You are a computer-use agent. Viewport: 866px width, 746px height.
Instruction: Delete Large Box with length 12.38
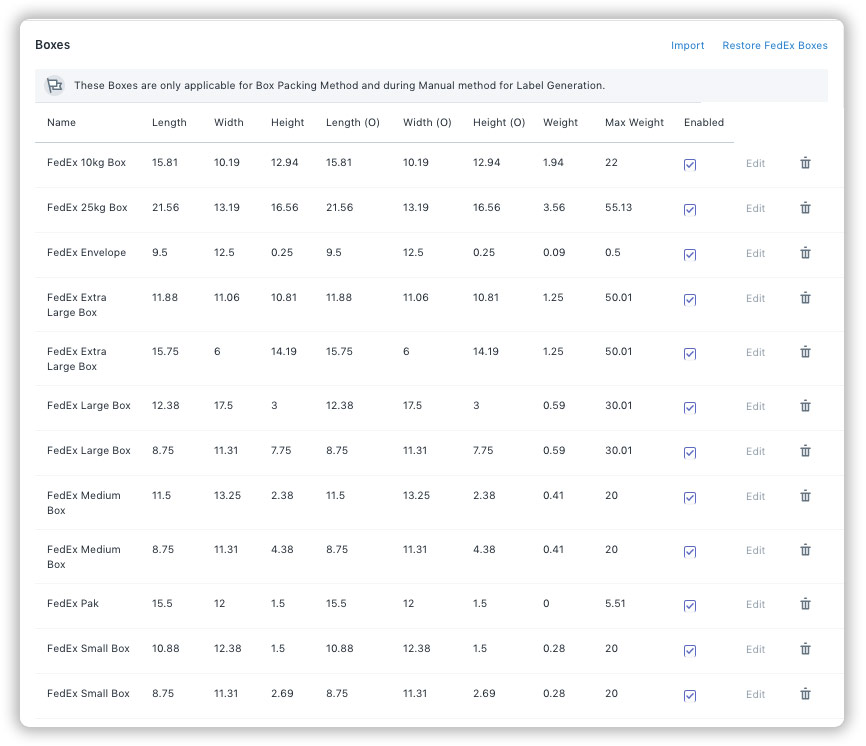click(805, 406)
